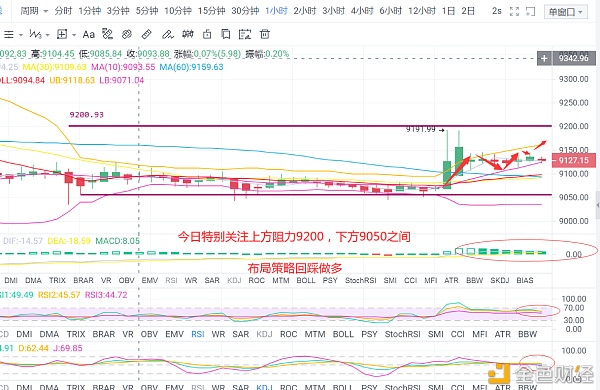Select WR in the RSI panel indicator row
This screenshot has width=600, height=390.
point(218,334)
